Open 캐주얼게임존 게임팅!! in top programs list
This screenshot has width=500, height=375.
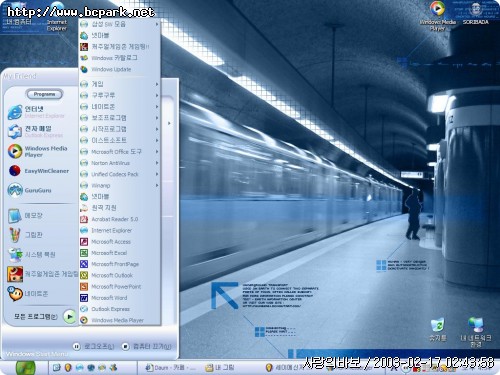(114, 47)
